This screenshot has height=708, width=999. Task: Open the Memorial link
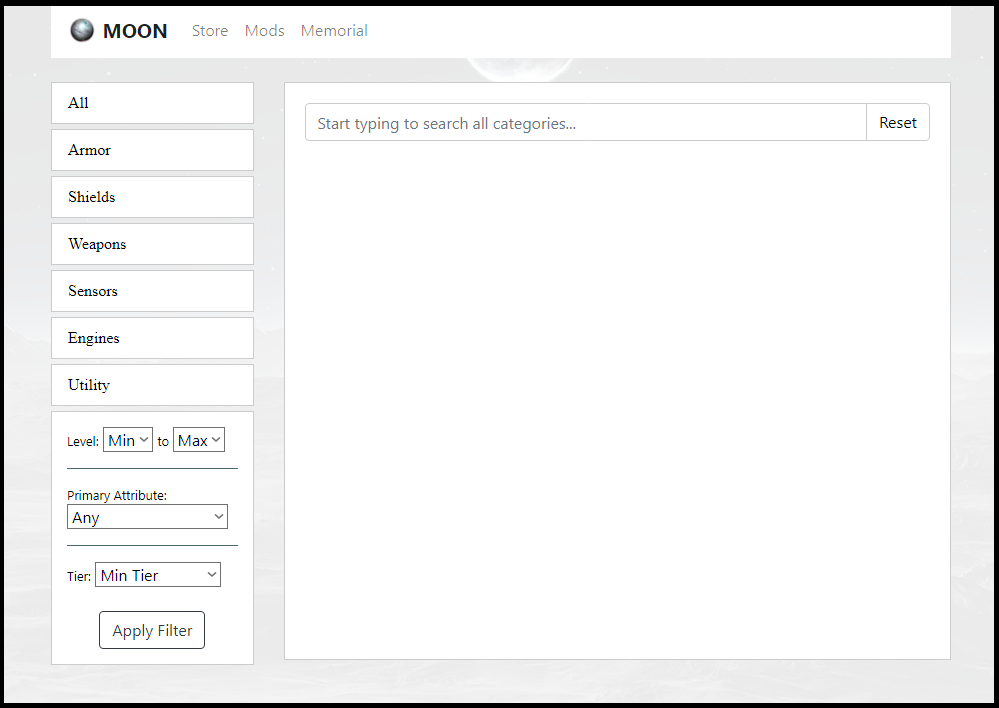[334, 31]
